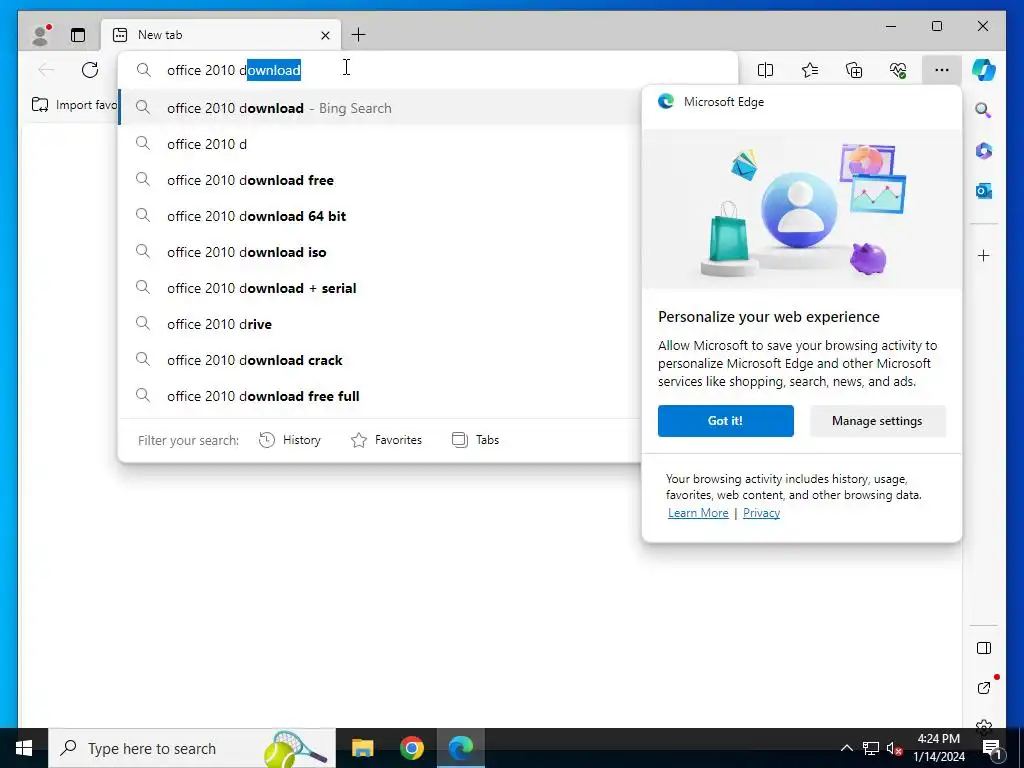Filter search by Favorites

coord(387,440)
